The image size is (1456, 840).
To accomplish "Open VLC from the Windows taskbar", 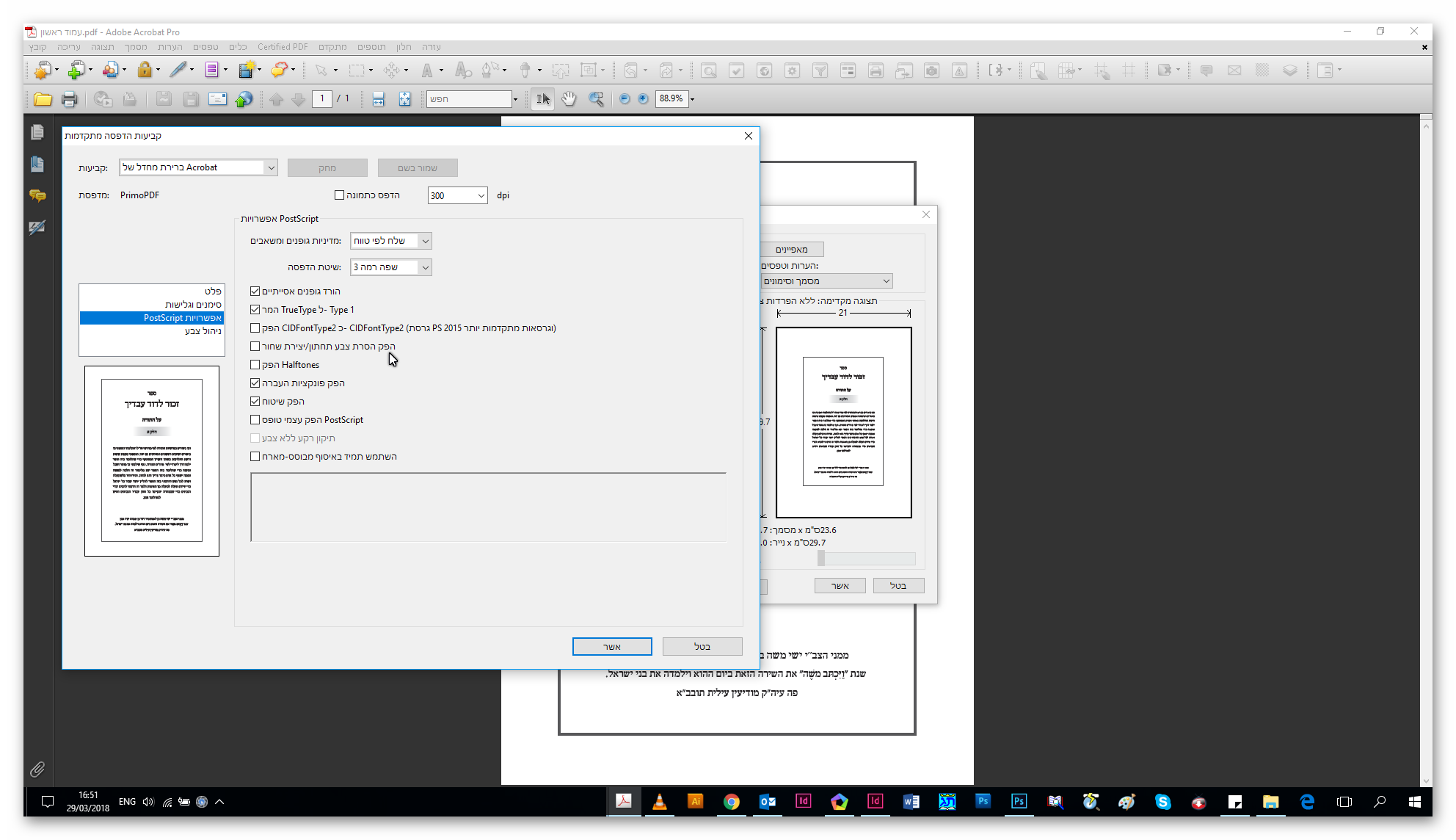I will [x=659, y=802].
